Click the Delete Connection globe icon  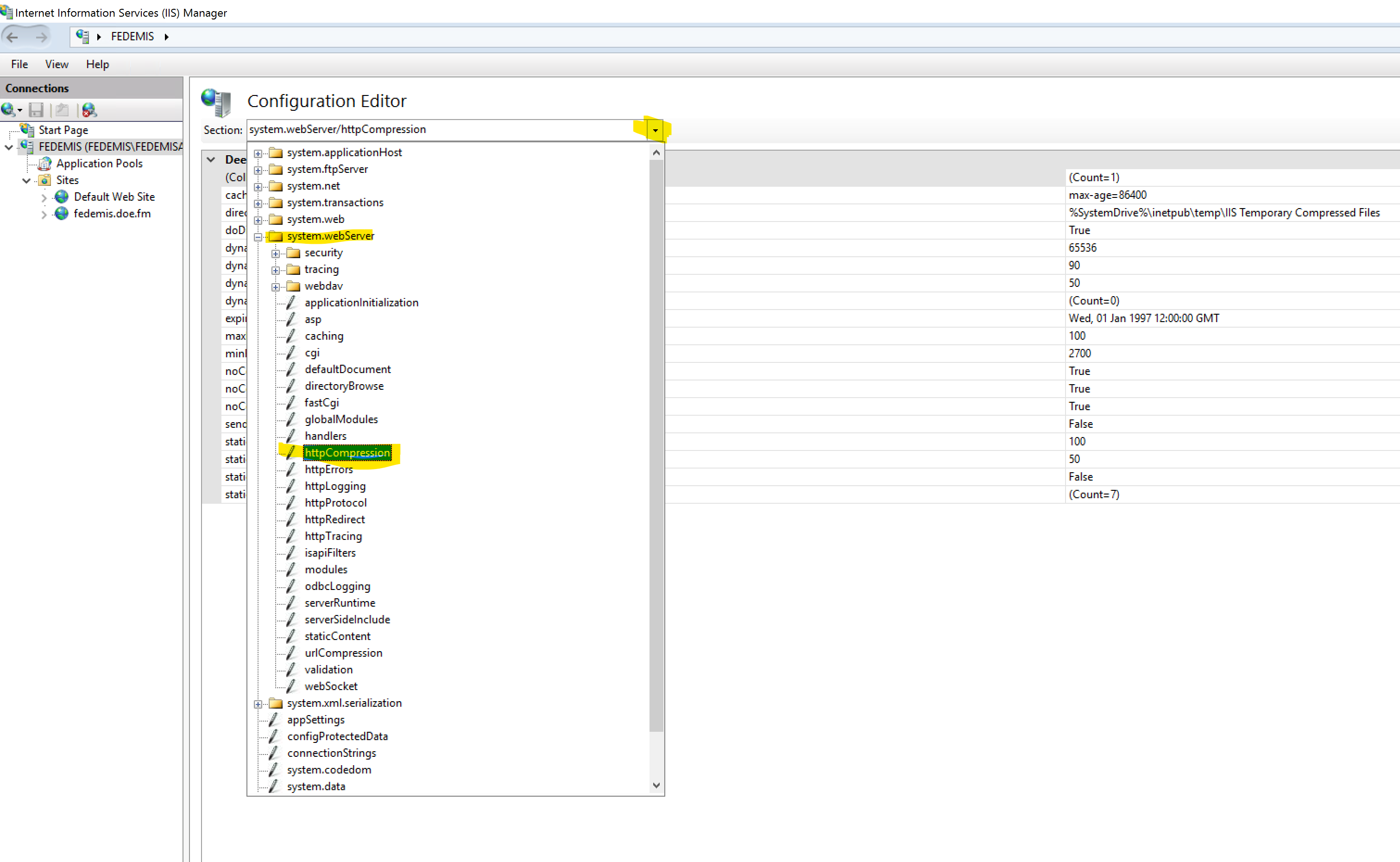pos(89,109)
